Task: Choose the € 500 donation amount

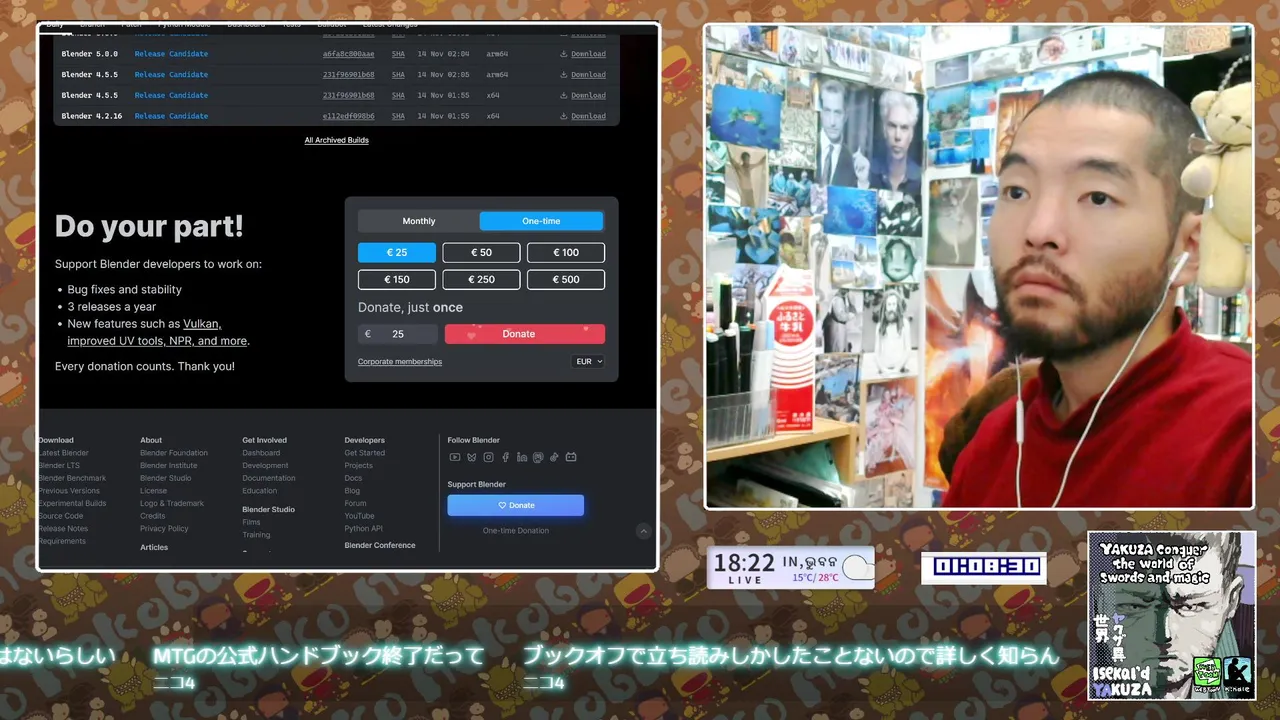Action: pyautogui.click(x=566, y=279)
